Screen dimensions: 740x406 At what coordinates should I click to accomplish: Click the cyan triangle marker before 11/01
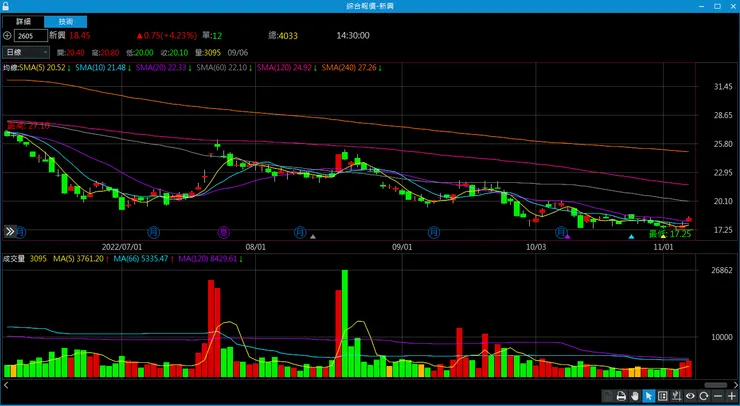[631, 236]
